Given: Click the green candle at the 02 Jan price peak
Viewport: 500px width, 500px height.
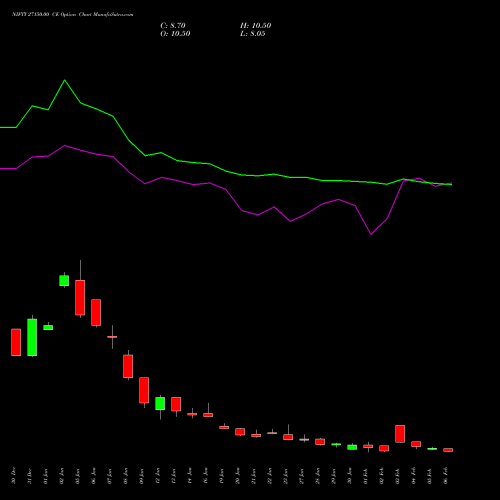Looking at the screenshot, I should tap(64, 280).
